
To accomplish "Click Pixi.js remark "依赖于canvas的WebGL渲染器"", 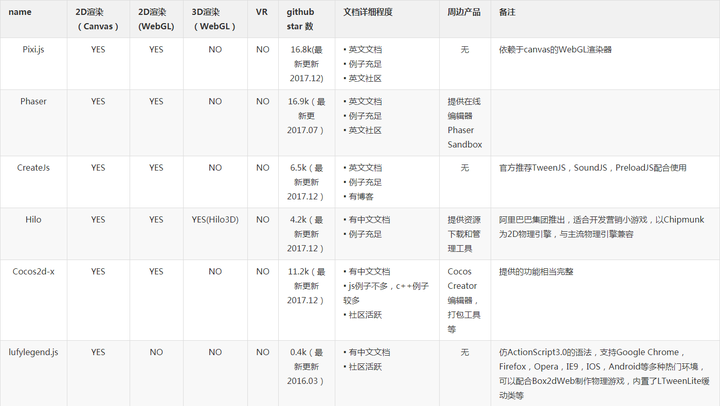I will tap(555, 49).
